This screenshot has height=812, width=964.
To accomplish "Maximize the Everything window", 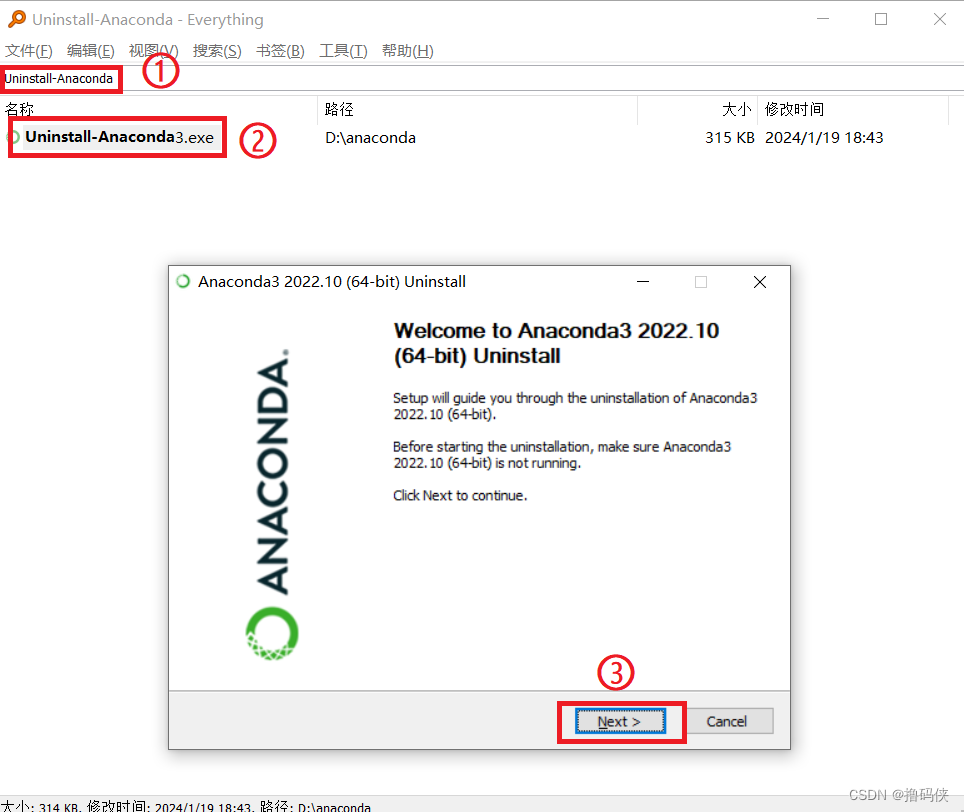I will click(881, 19).
